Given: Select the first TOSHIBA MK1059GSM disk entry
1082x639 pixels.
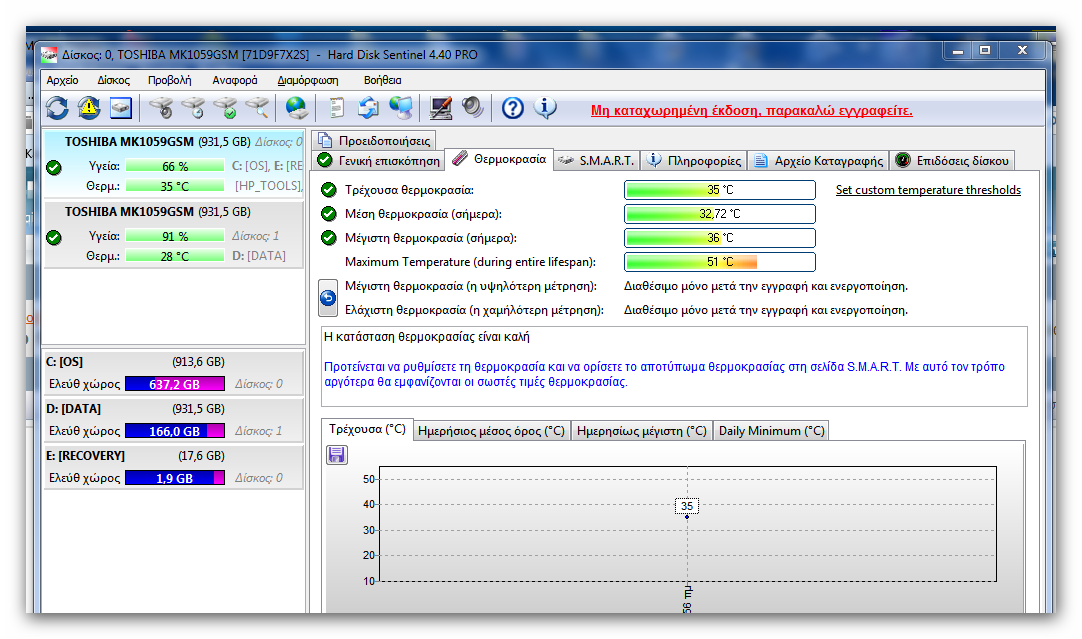Looking at the screenshot, I should pyautogui.click(x=174, y=163).
